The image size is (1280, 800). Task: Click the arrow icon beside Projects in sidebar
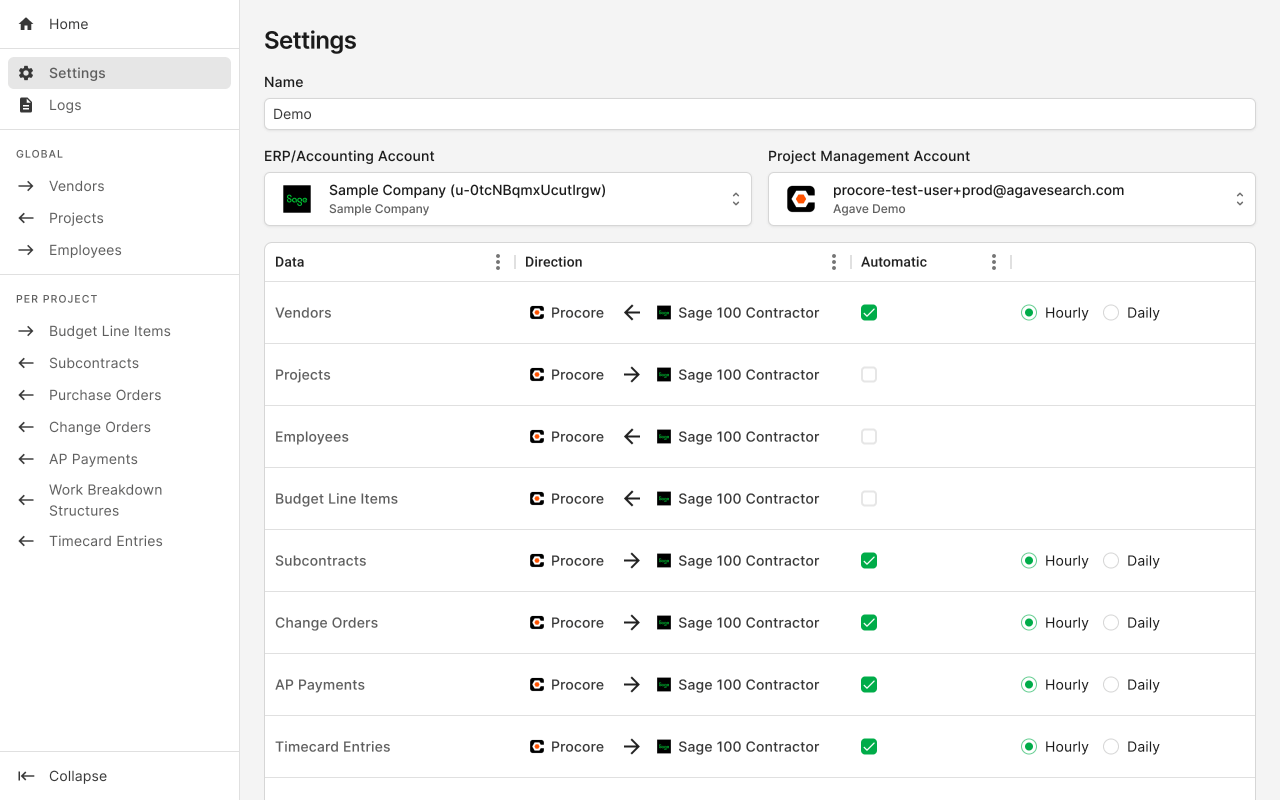(x=26, y=218)
